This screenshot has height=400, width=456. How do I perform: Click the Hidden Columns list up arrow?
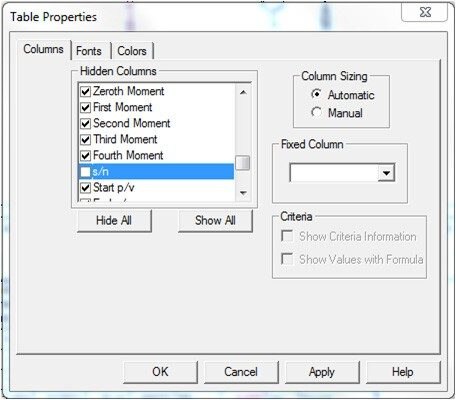243,92
